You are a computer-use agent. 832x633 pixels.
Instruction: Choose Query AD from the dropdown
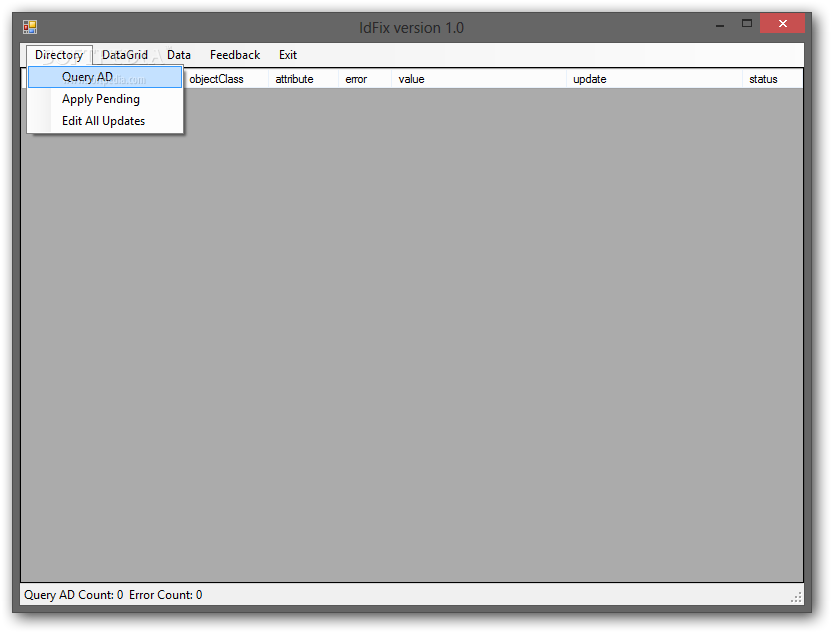tap(105, 77)
